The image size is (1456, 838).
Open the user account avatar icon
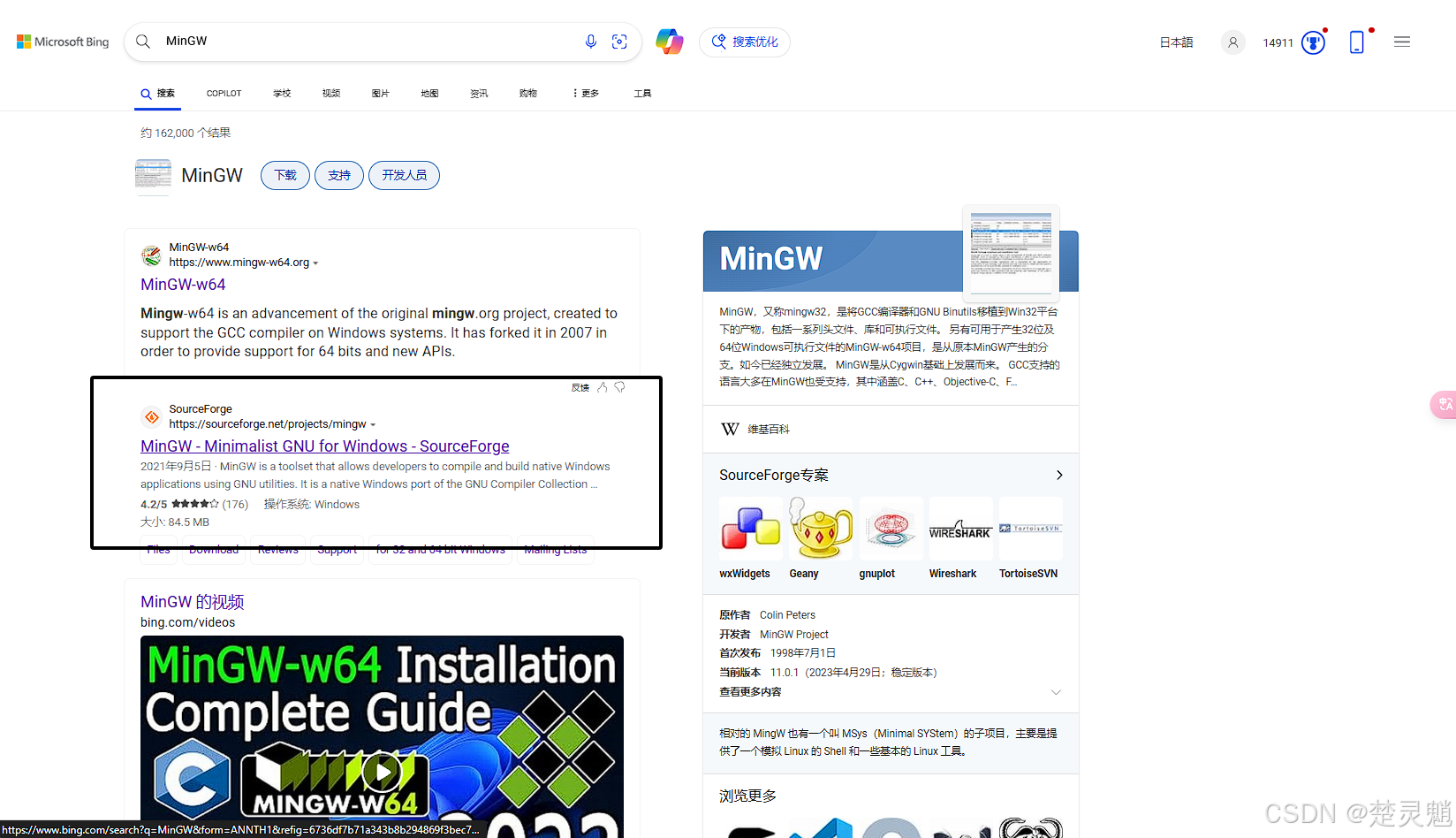coord(1232,42)
